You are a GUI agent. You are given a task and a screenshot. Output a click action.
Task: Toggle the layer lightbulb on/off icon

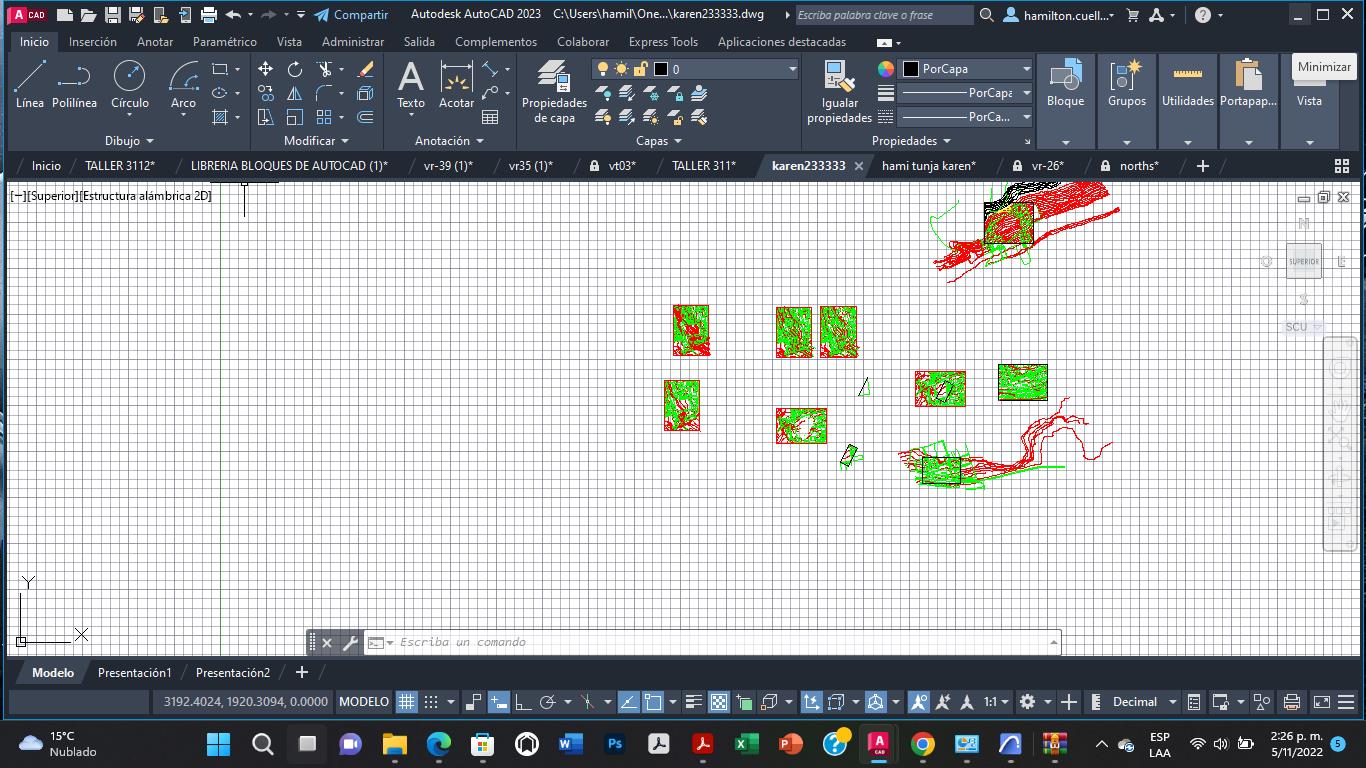tap(603, 69)
